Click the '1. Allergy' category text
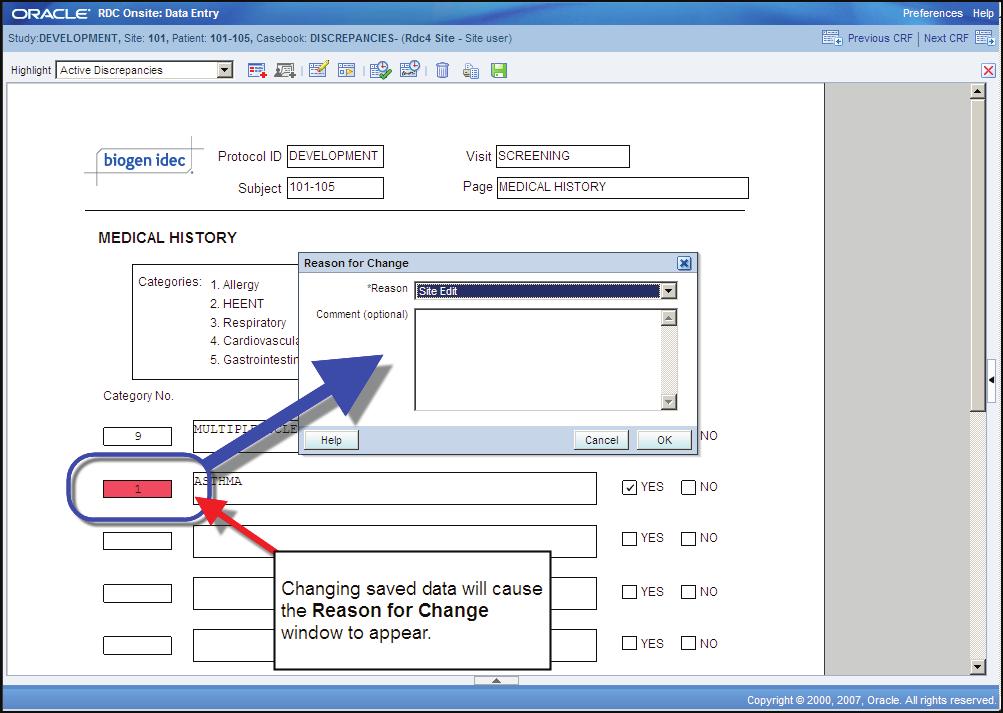Image resolution: width=1003 pixels, height=713 pixels. pyautogui.click(x=235, y=285)
